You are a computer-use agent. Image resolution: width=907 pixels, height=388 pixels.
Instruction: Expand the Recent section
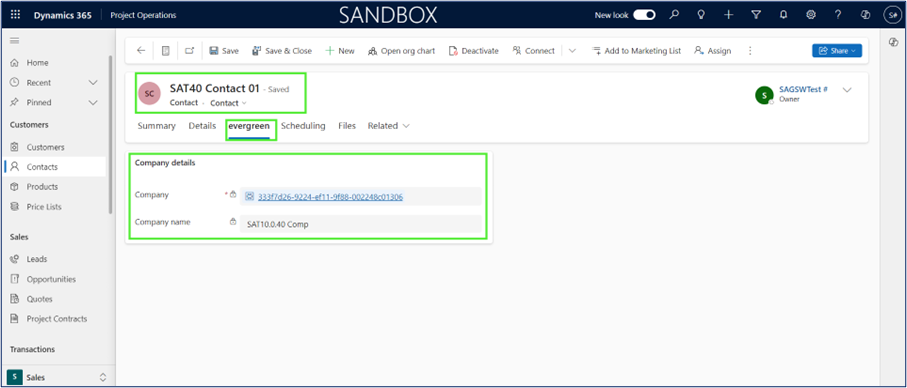pyautogui.click(x=93, y=83)
